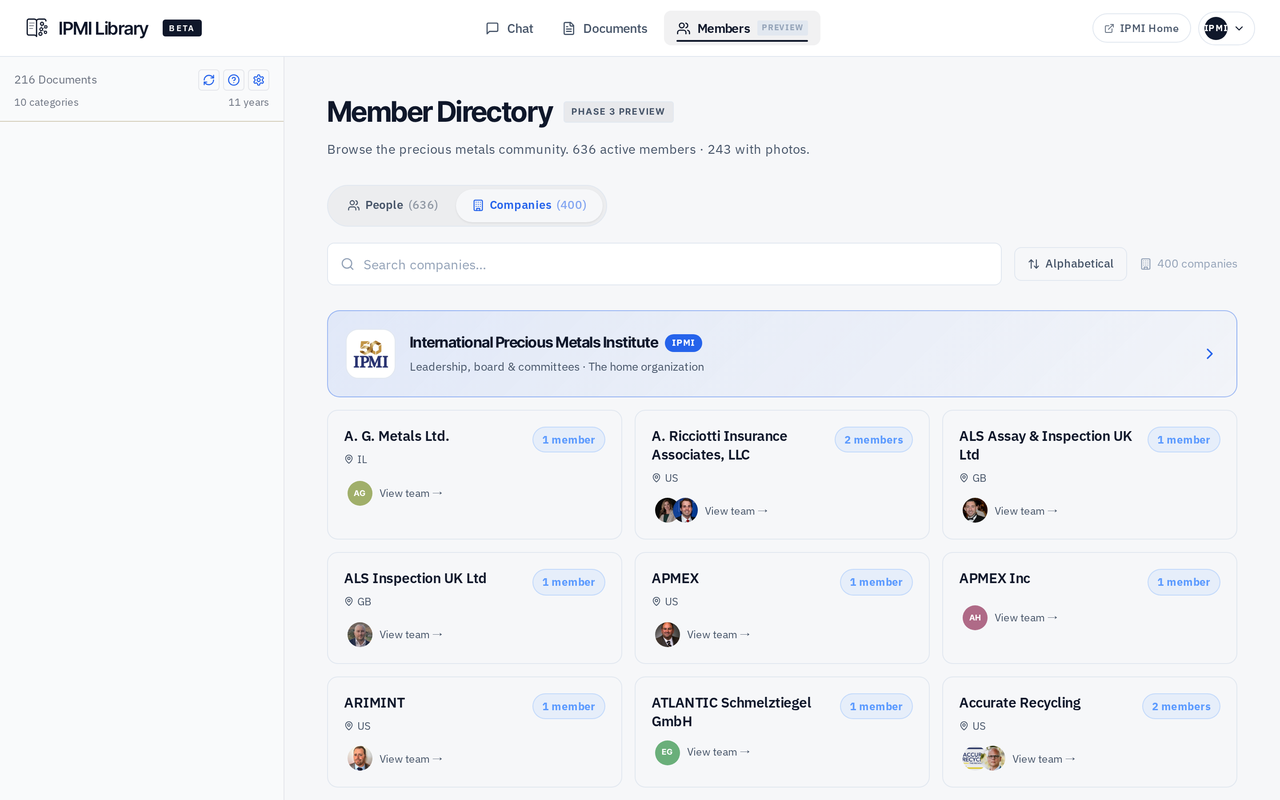Click 1 member badge on APMEX Inc
This screenshot has width=1280, height=800.
click(1183, 582)
